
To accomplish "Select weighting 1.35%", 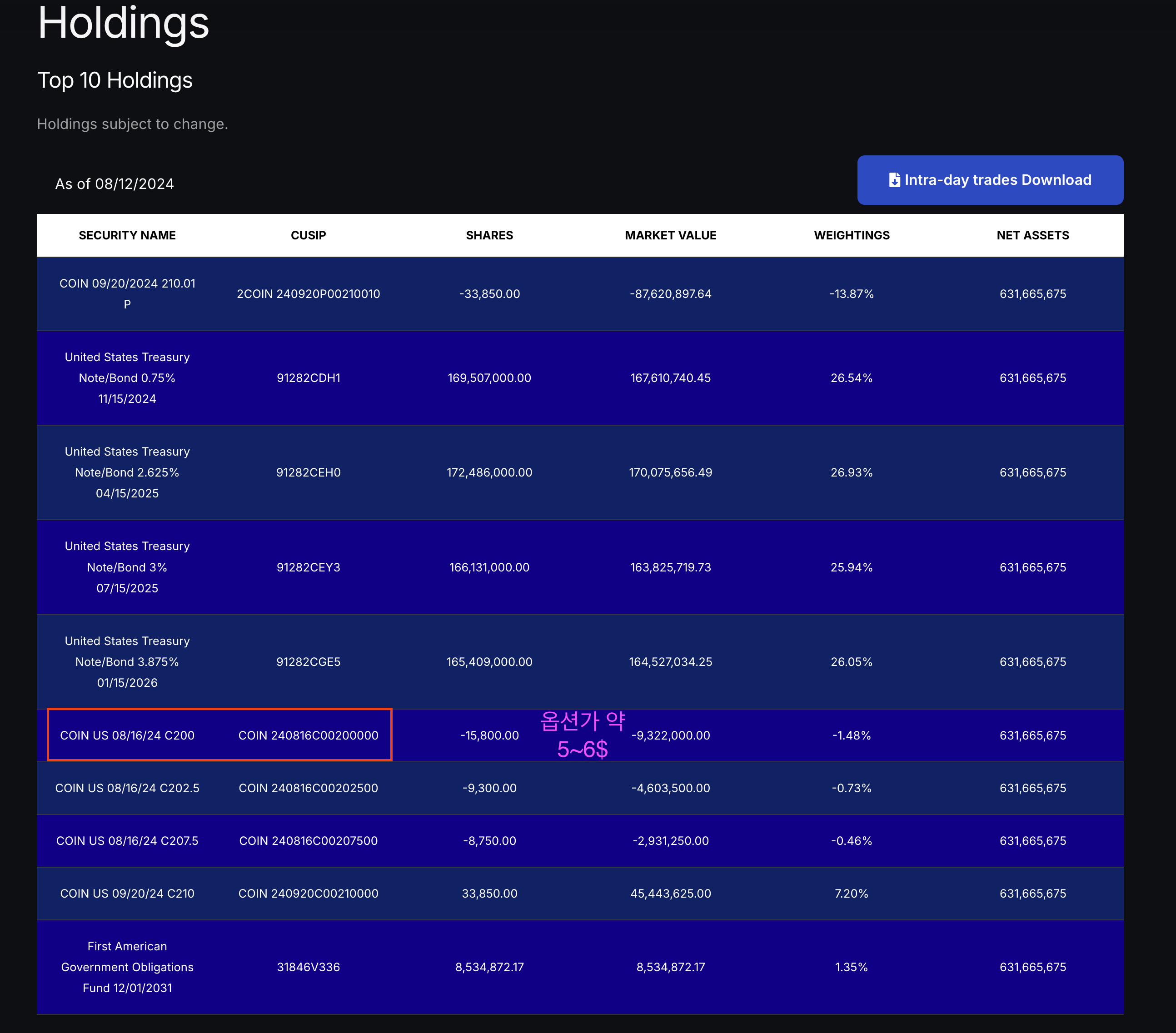I will pos(852,967).
